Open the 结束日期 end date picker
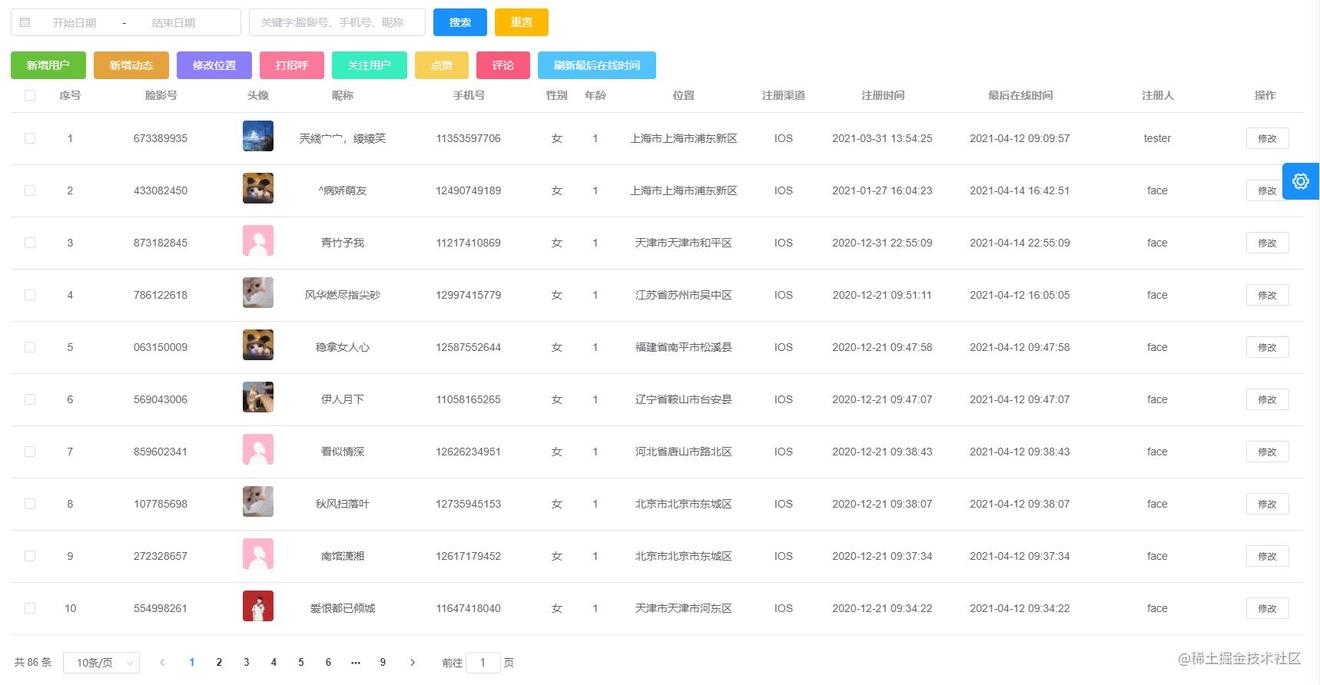The height and width of the screenshot is (685, 1320). [x=174, y=22]
